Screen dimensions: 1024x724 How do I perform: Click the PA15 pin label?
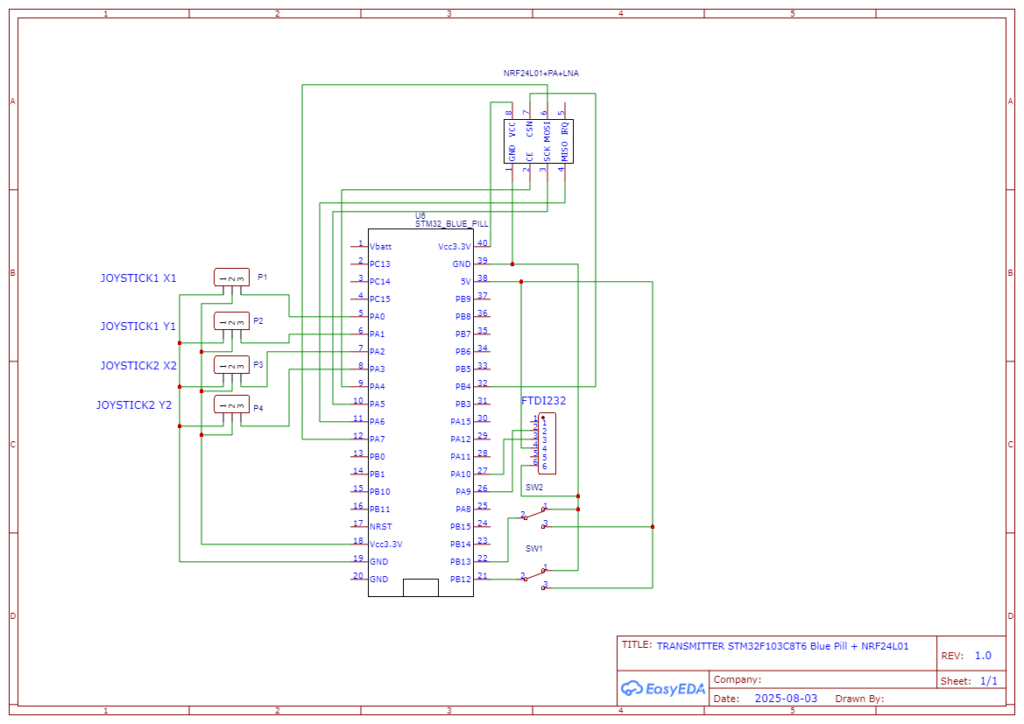(x=460, y=422)
